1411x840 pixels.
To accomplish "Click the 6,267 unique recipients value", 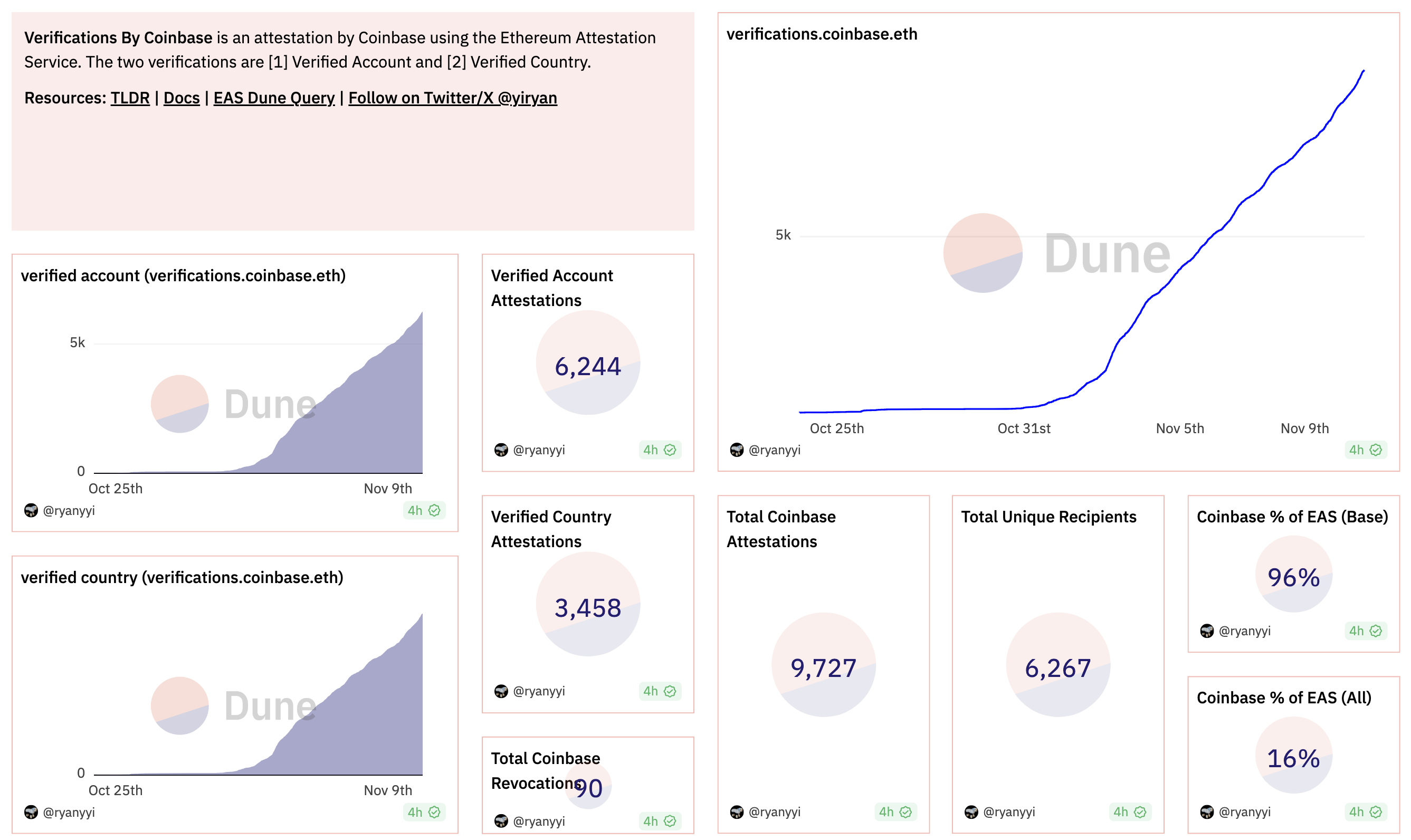I will [x=1057, y=668].
